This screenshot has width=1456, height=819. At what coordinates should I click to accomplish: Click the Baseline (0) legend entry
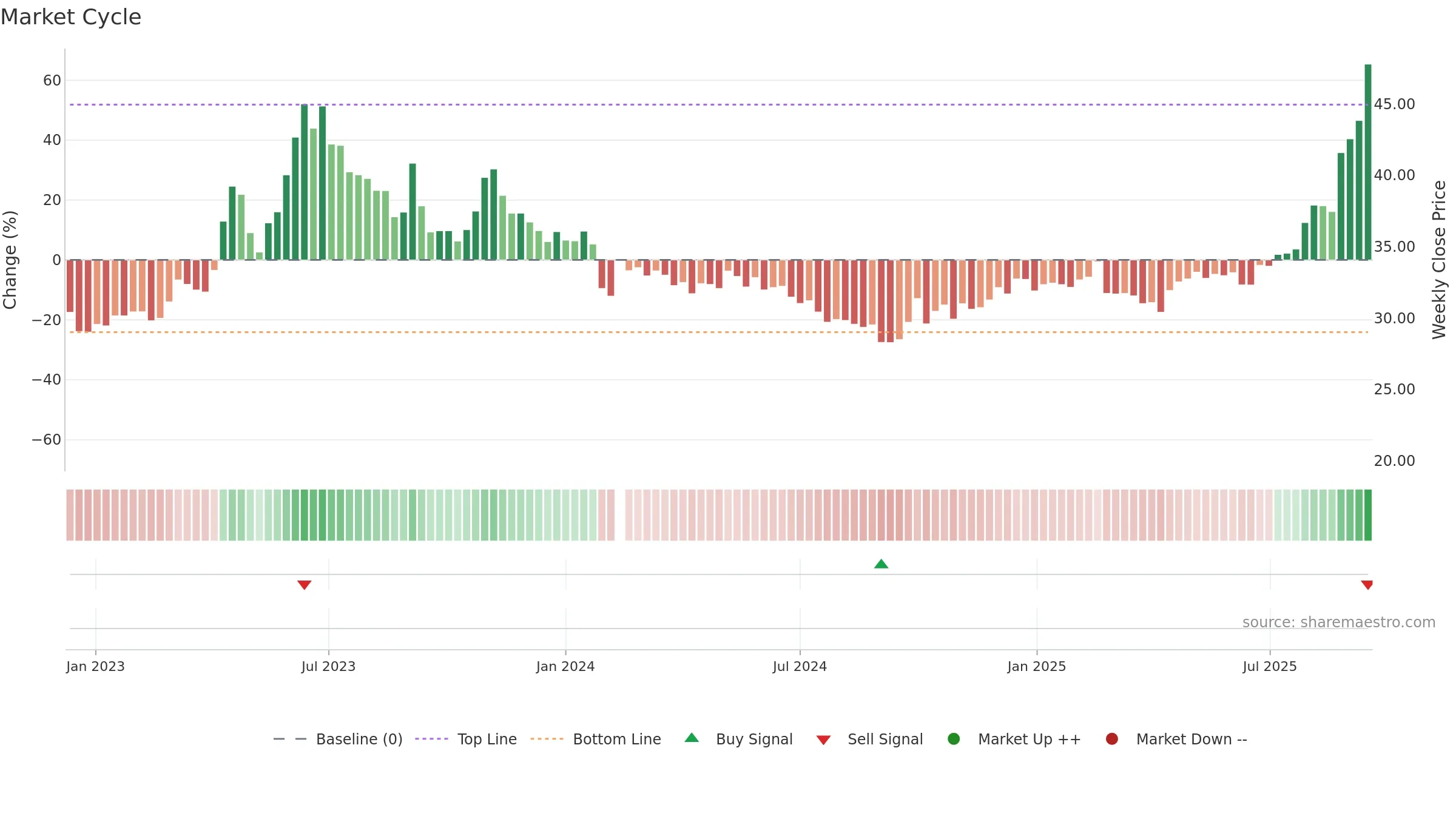[x=338, y=739]
